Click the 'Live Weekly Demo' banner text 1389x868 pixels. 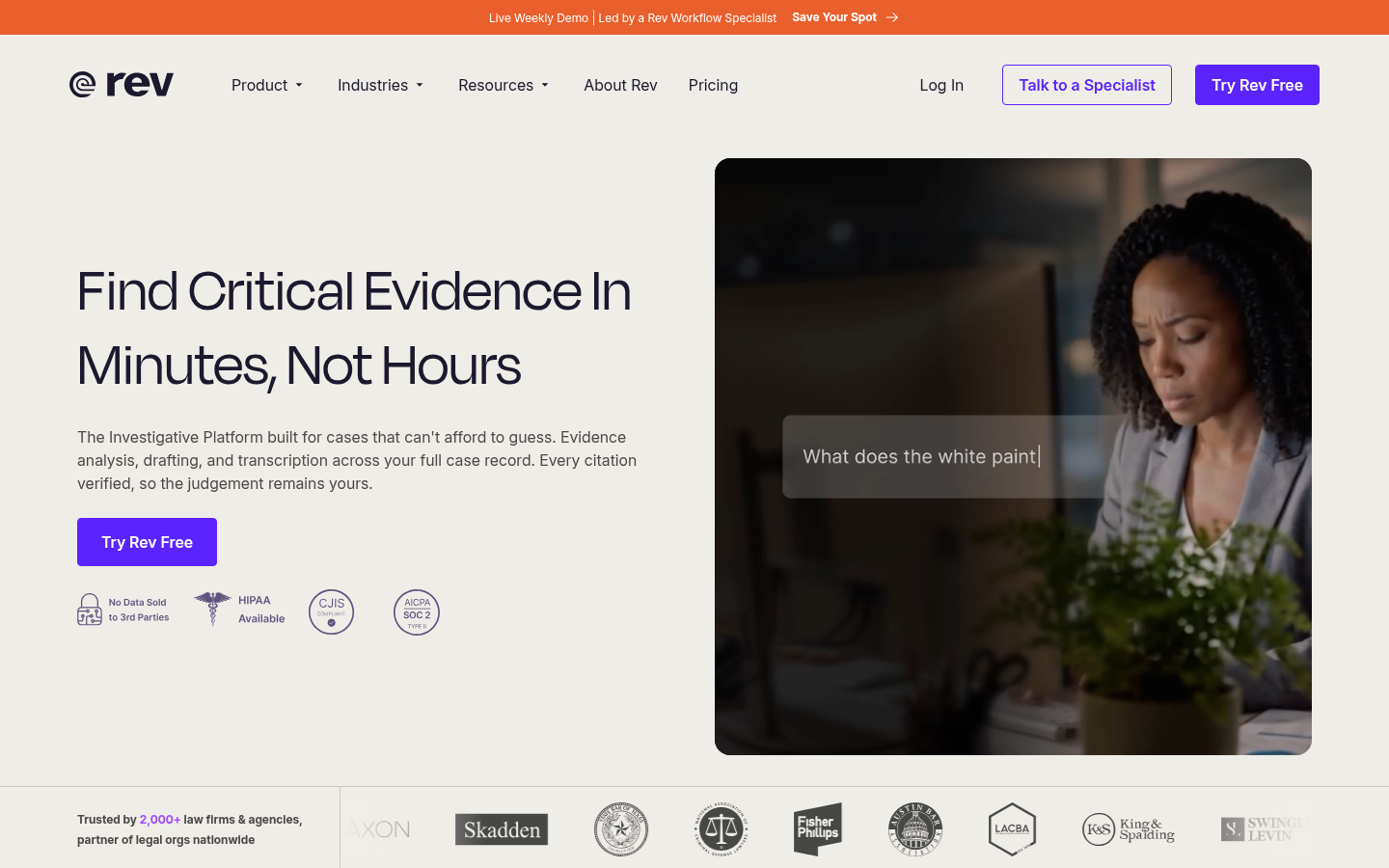[538, 17]
